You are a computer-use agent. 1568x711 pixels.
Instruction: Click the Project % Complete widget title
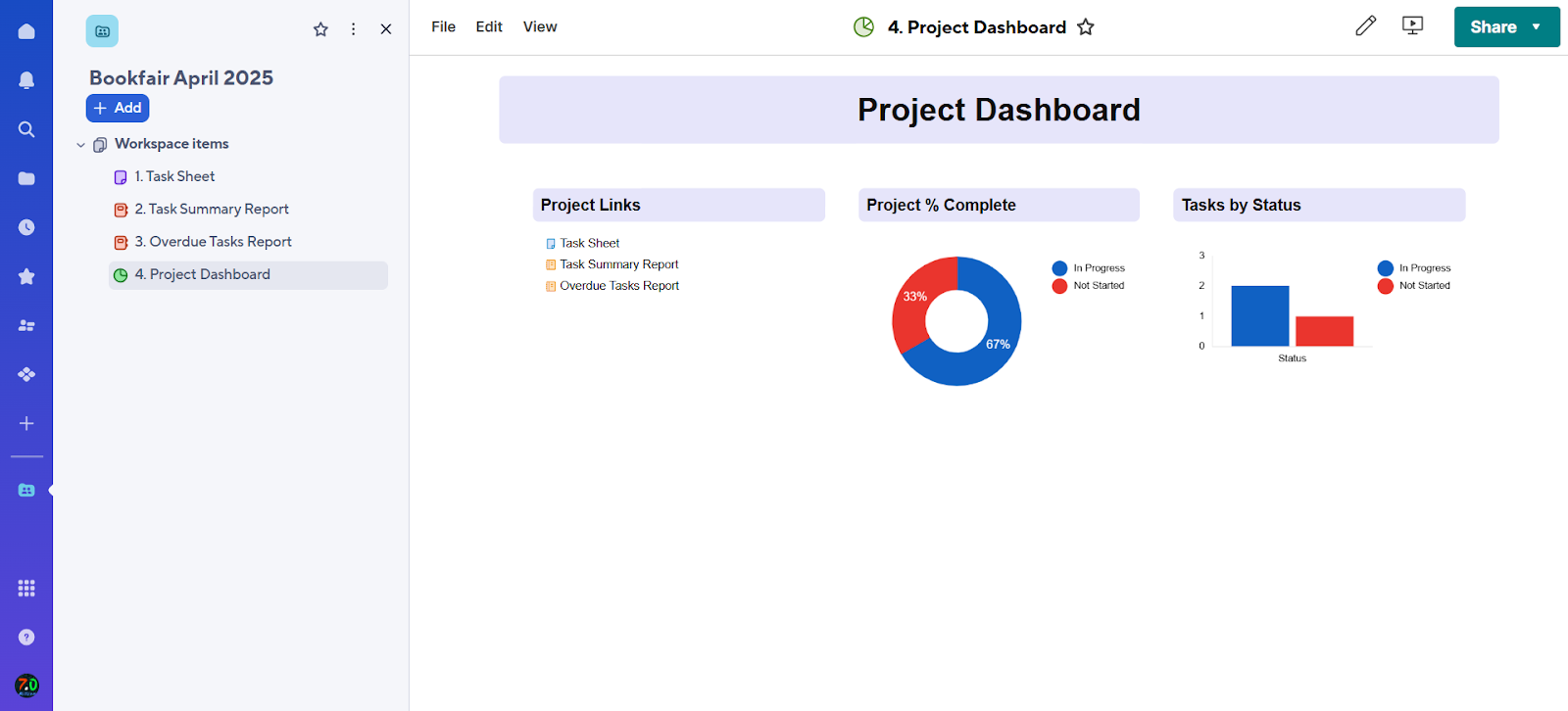(941, 206)
